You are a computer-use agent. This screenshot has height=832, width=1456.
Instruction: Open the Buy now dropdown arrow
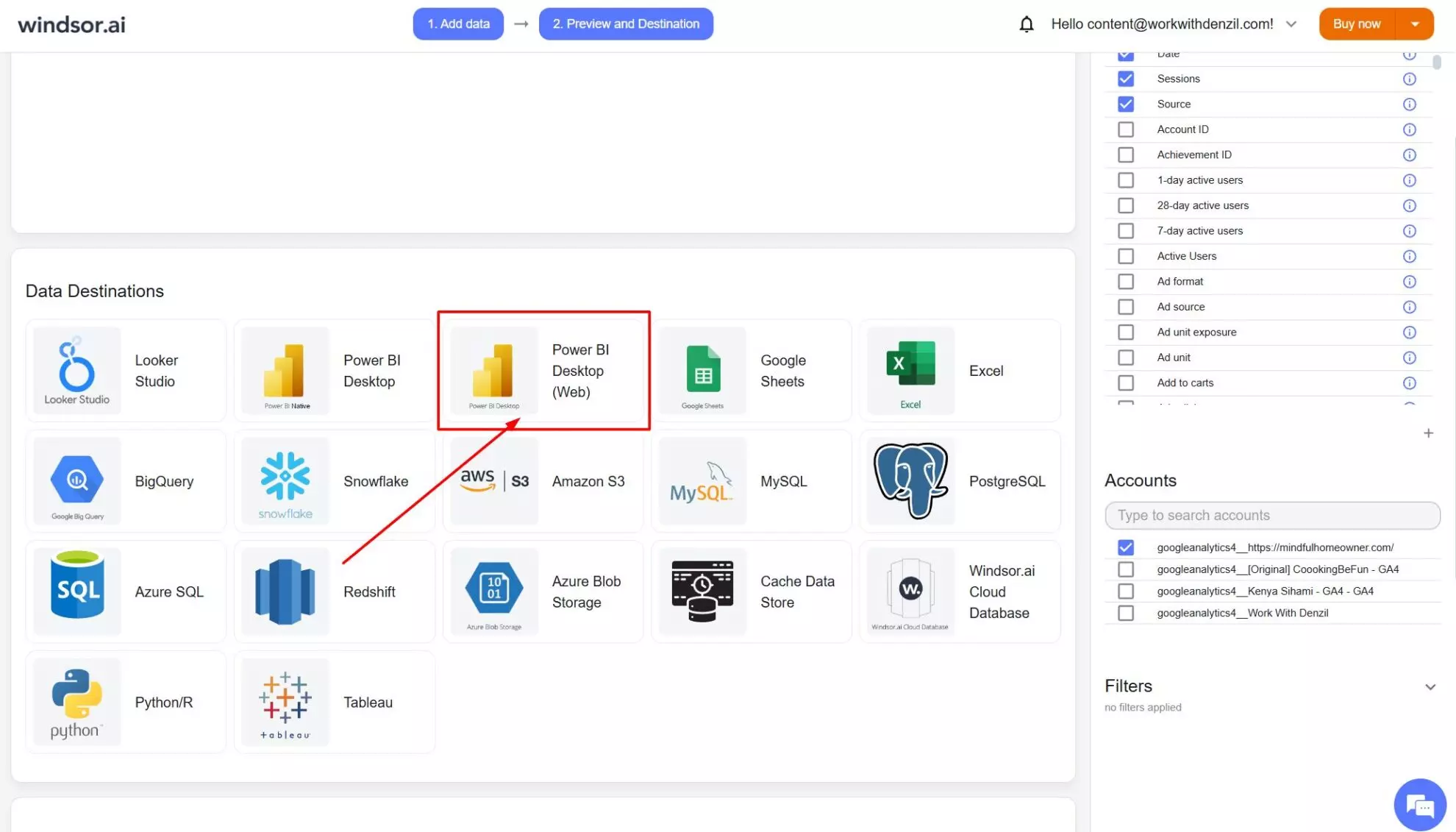coord(1415,24)
